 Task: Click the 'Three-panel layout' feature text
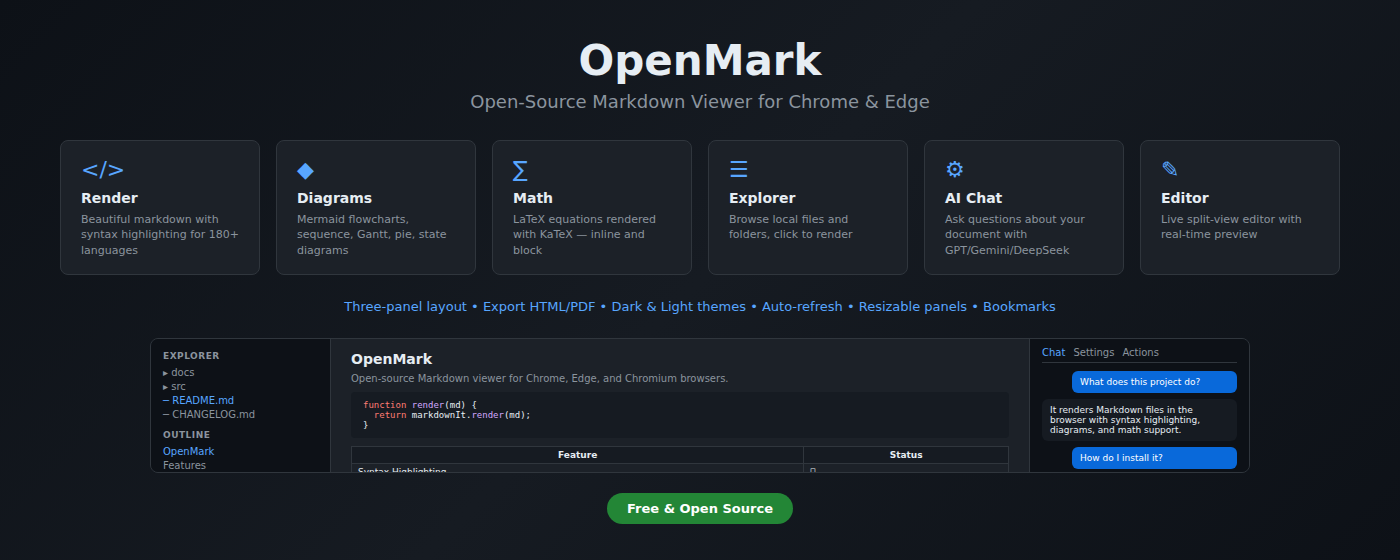(x=405, y=307)
